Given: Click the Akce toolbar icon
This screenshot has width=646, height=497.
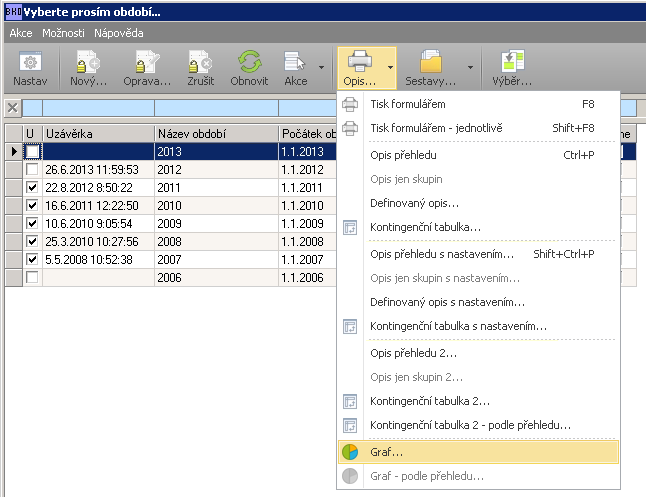Looking at the screenshot, I should pos(295,62).
